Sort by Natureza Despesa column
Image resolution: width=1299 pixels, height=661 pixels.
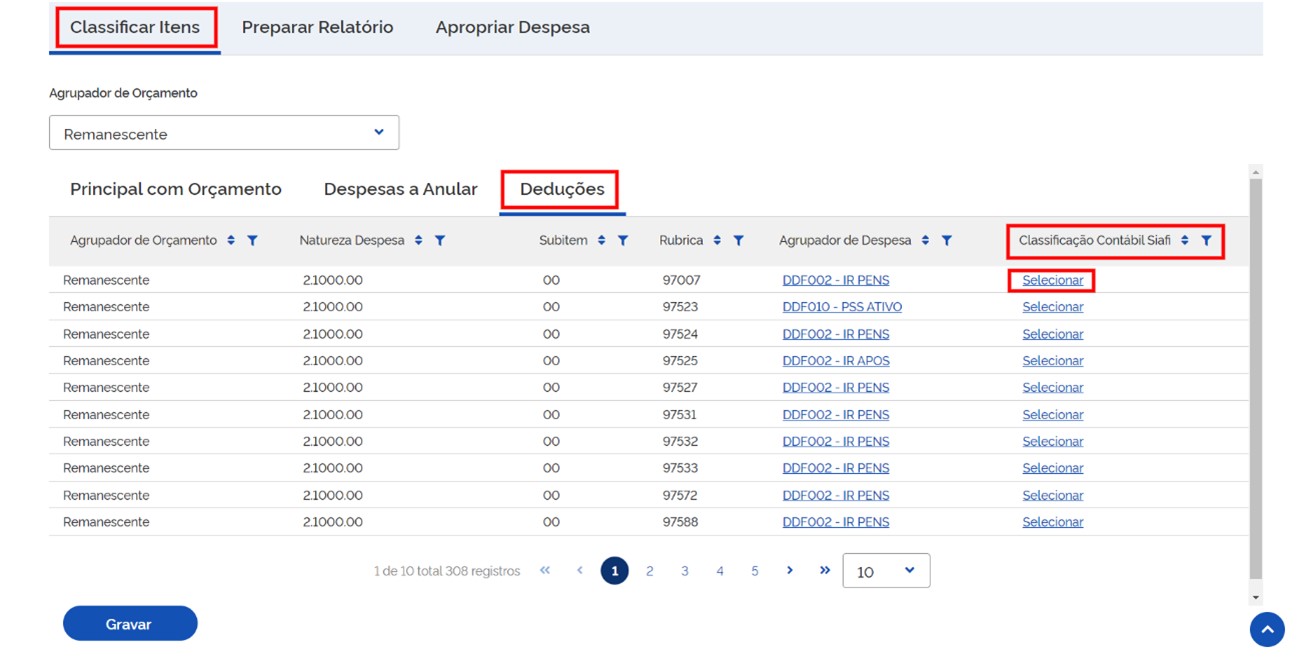pos(418,241)
